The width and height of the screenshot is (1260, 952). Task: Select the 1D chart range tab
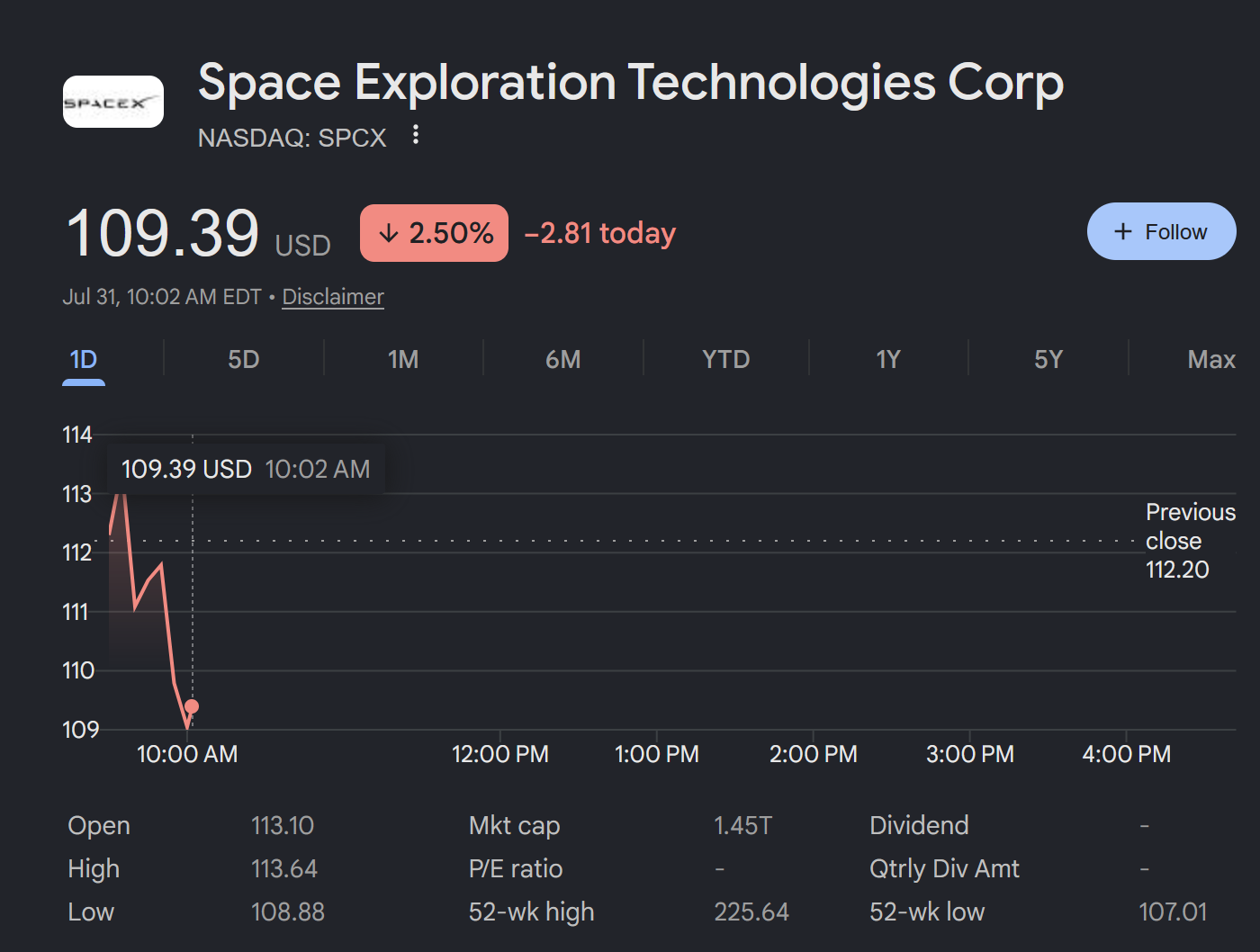(x=84, y=360)
